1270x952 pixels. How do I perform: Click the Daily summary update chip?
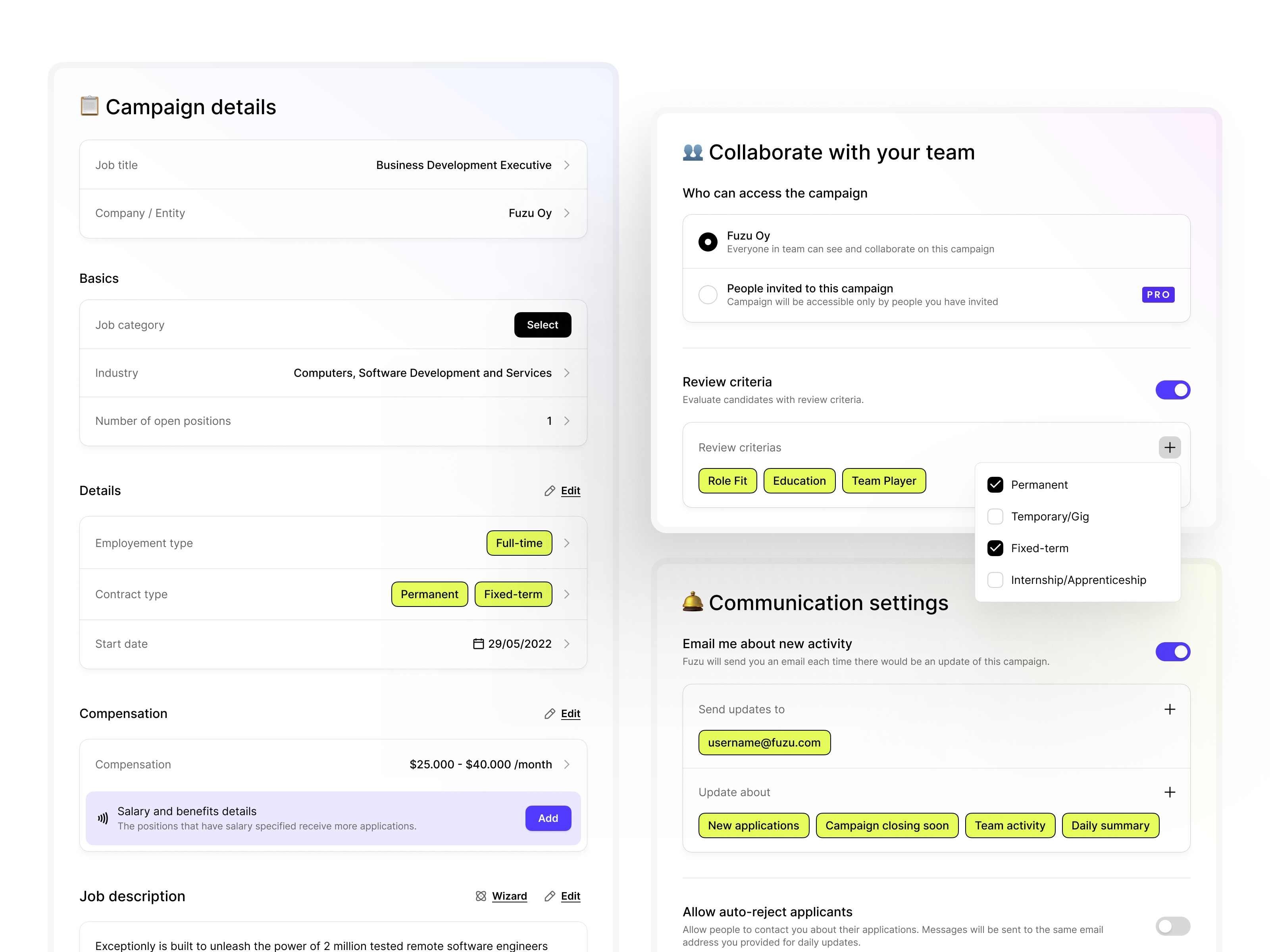click(1110, 825)
